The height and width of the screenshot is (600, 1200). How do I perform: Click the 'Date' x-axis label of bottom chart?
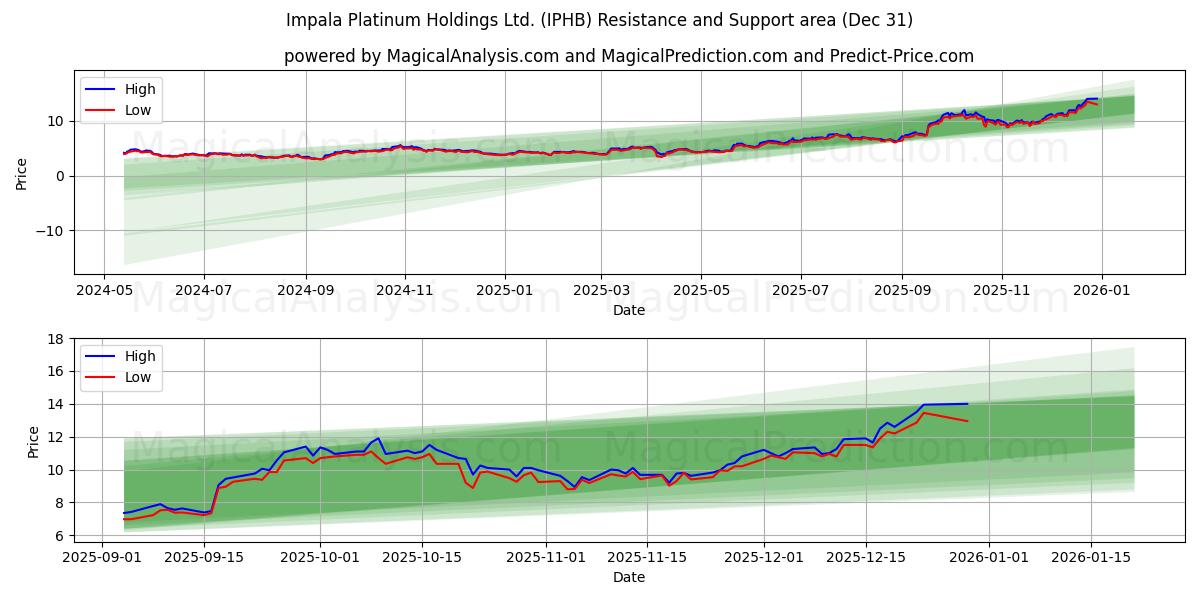[x=629, y=577]
